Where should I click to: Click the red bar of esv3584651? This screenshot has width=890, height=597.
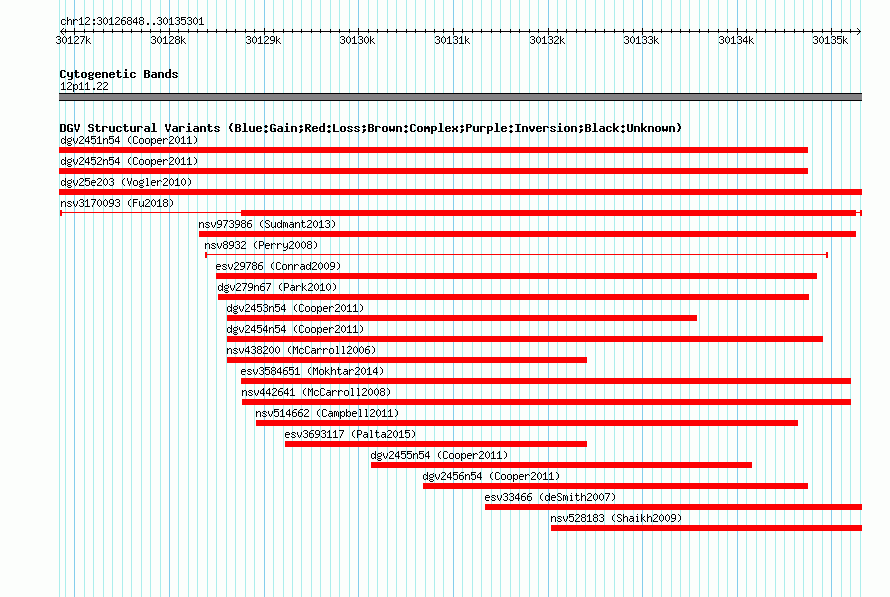pyautogui.click(x=546, y=381)
